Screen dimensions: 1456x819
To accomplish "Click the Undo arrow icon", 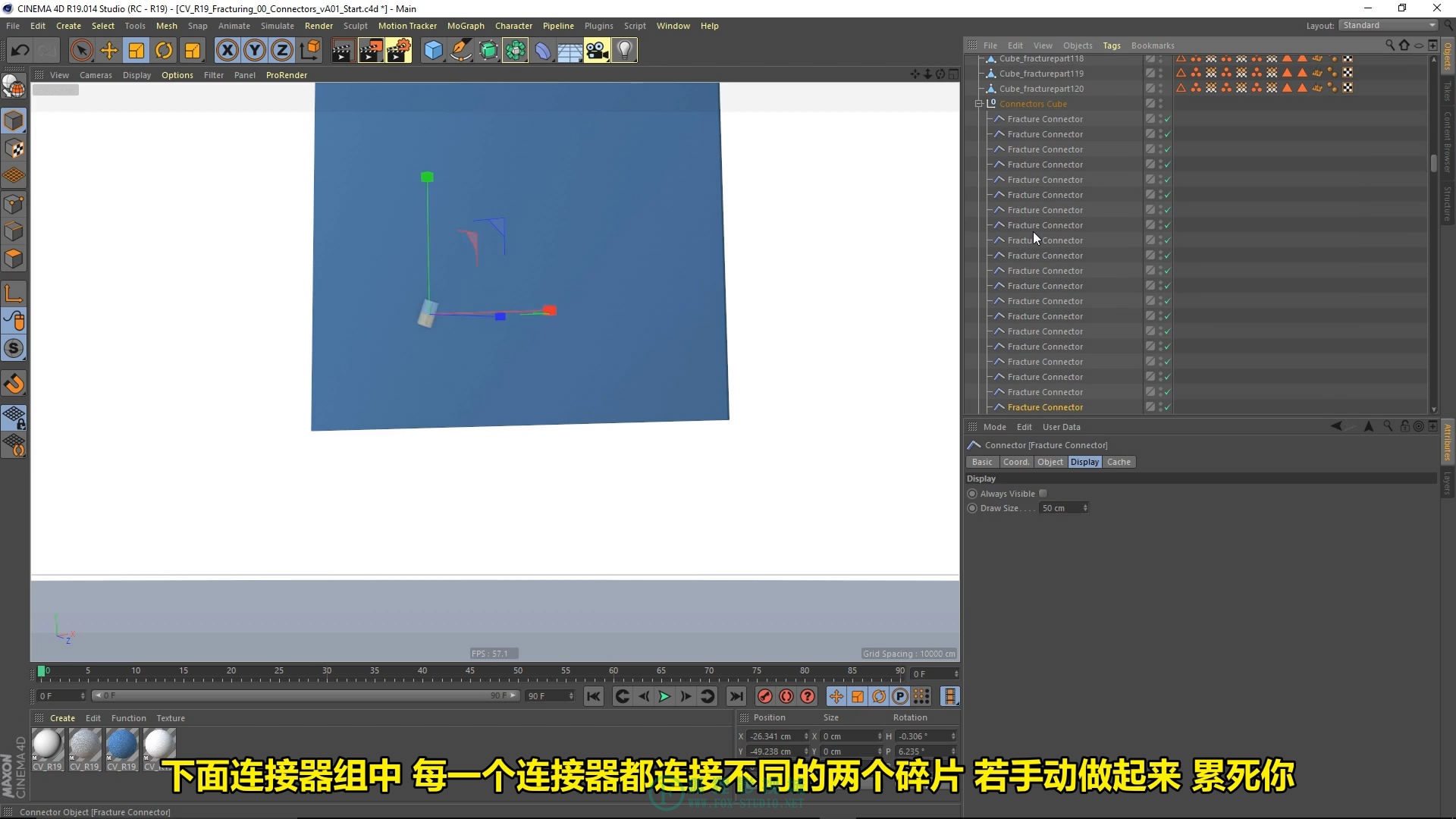I will pyautogui.click(x=20, y=51).
